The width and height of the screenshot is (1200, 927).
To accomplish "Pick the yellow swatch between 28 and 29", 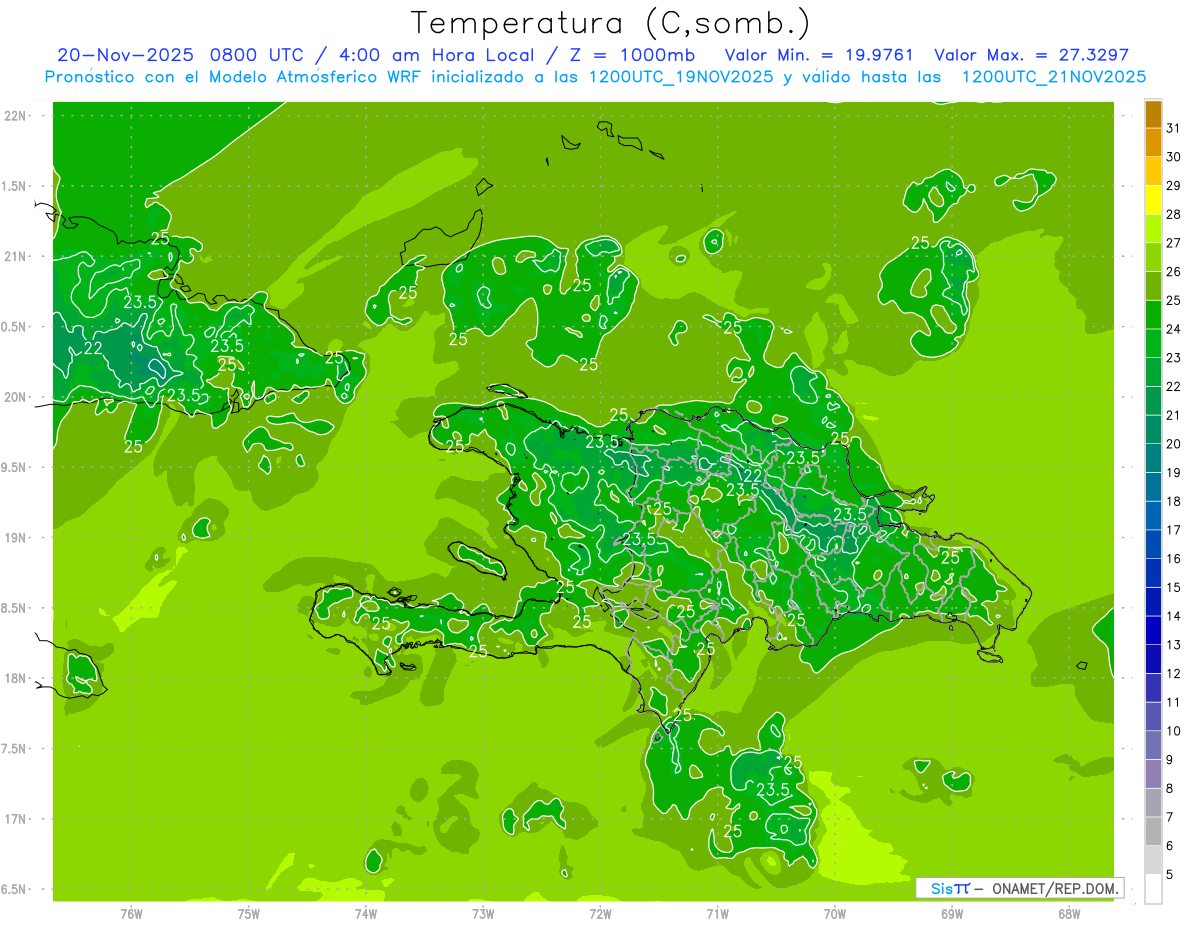I will [1153, 200].
